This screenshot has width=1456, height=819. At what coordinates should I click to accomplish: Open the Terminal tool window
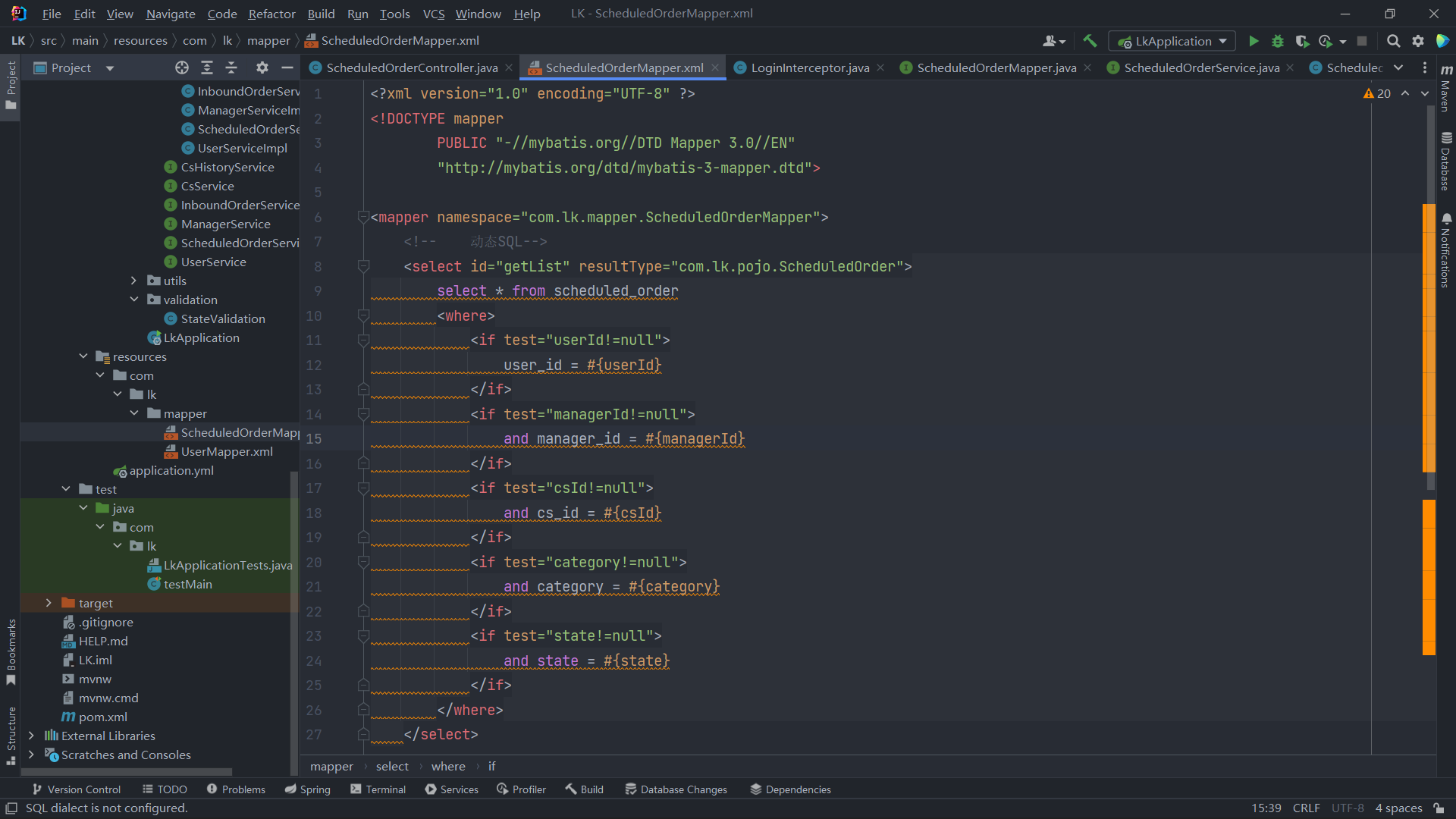click(378, 789)
